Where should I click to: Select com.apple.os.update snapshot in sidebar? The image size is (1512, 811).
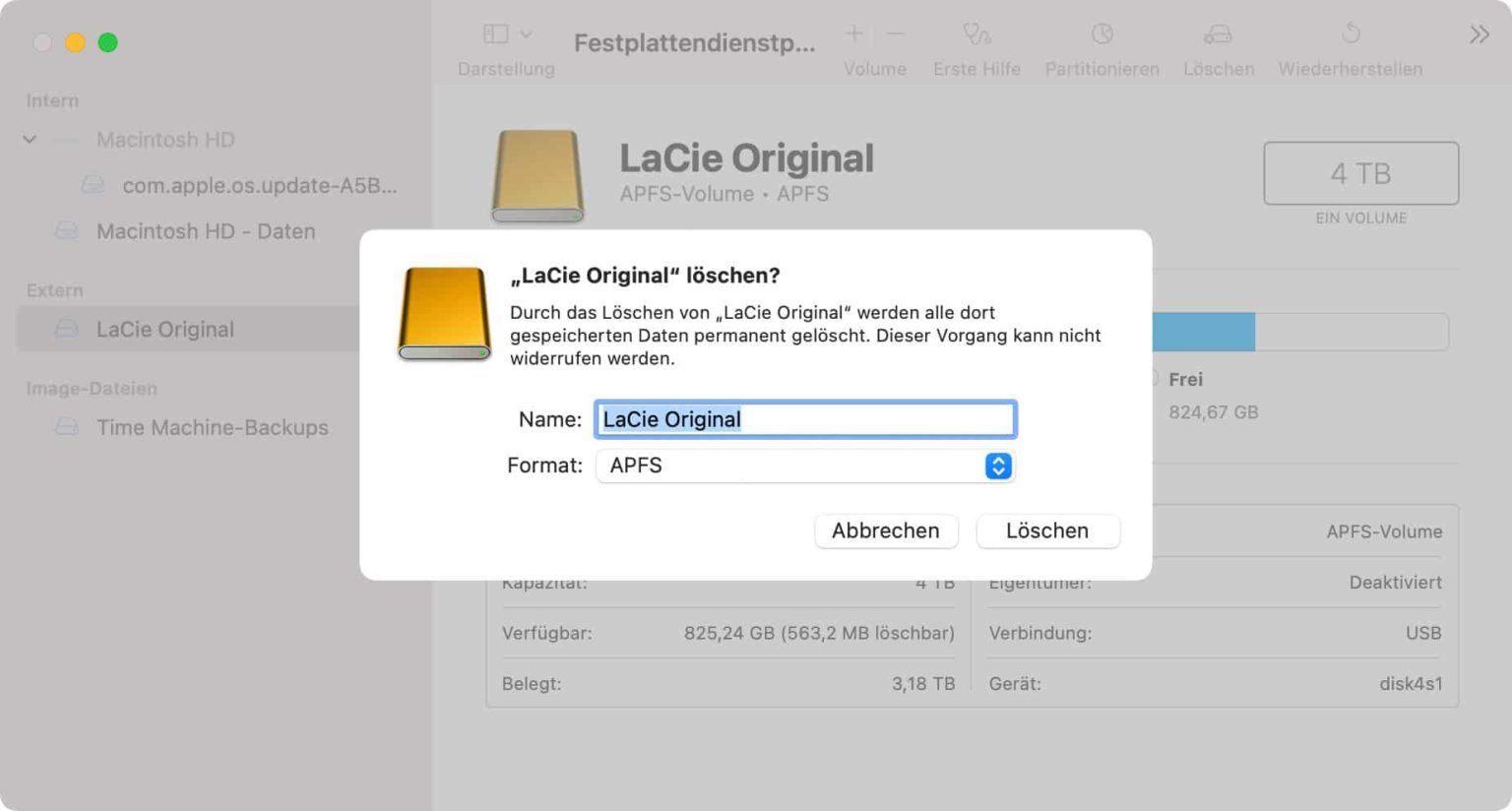point(260,185)
